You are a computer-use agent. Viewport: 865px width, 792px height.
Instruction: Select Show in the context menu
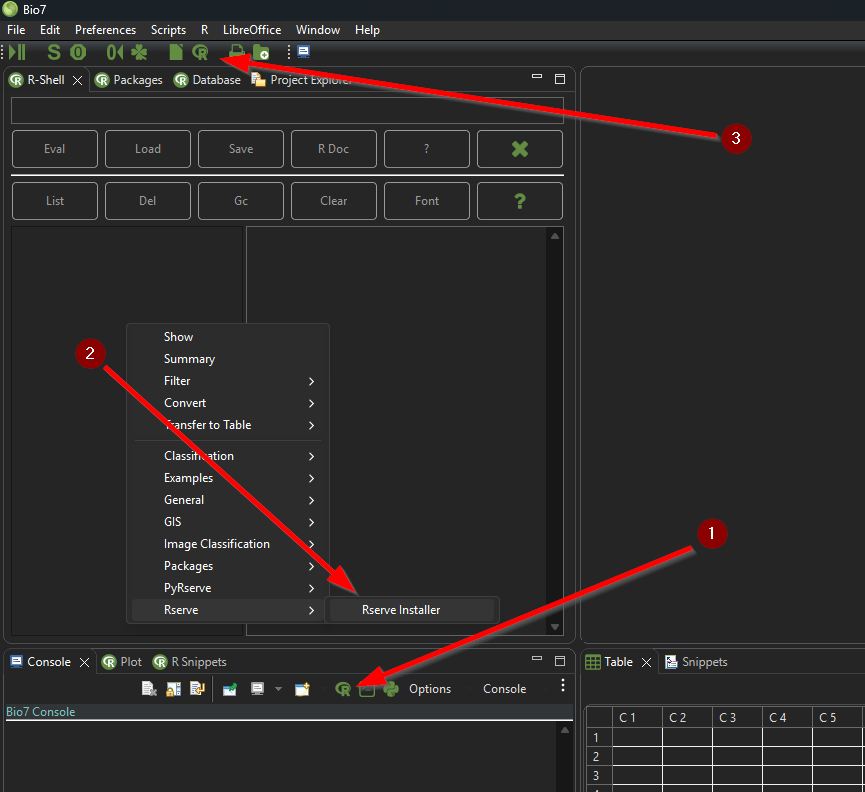227,337
